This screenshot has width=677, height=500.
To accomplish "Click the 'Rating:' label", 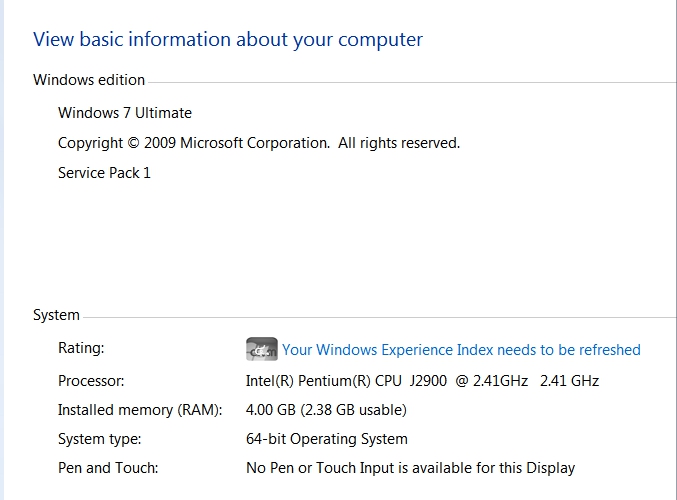I will pos(81,348).
